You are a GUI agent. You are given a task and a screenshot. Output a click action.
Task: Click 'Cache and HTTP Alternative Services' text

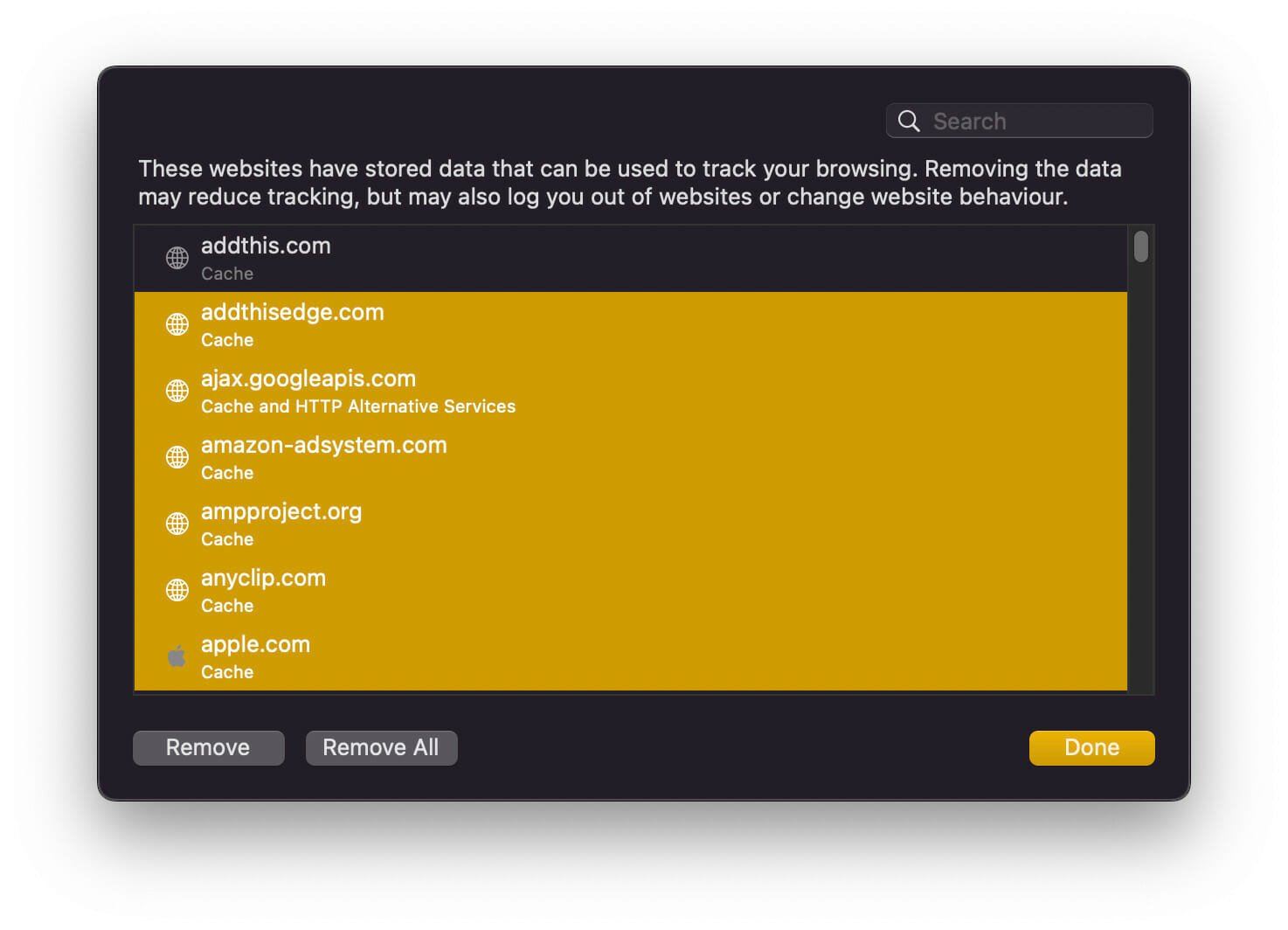click(358, 406)
